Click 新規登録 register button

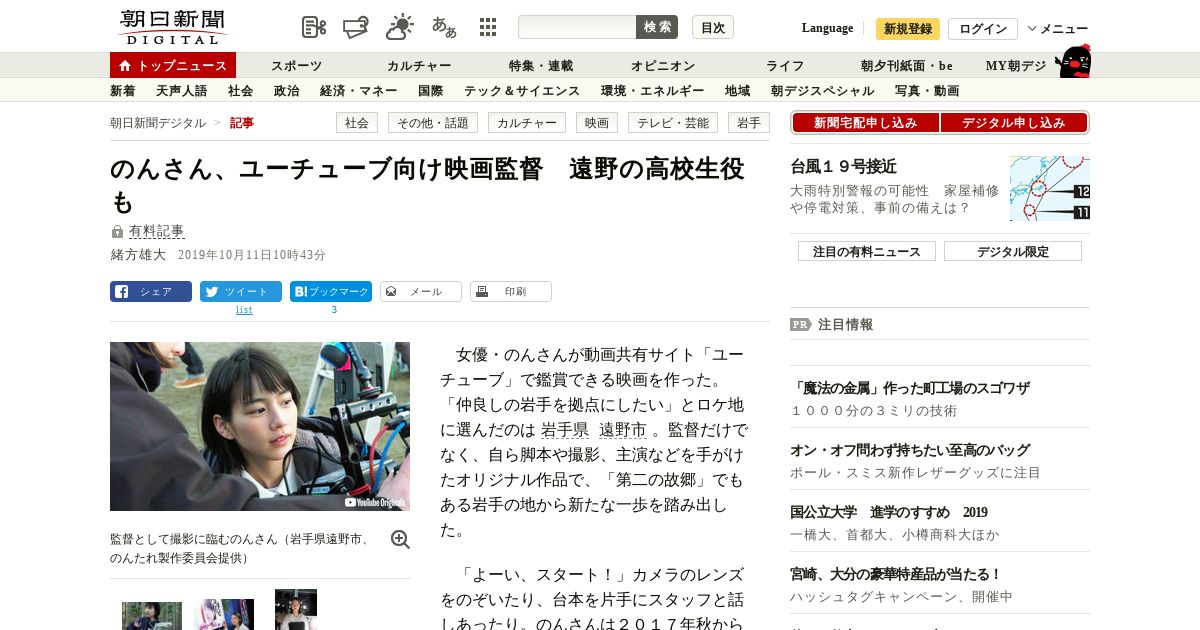[908, 29]
